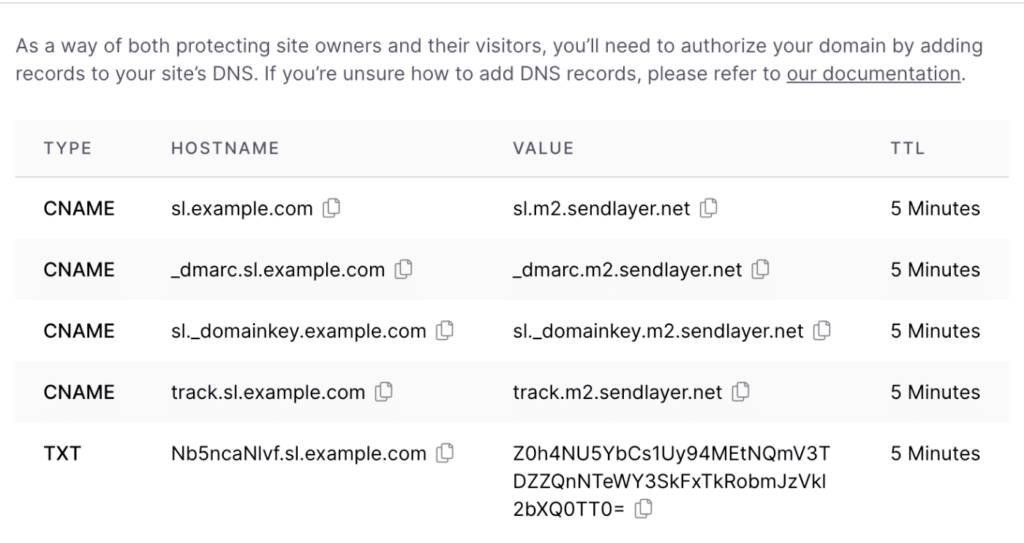Open the "our documentation" link
The height and width of the screenshot is (543, 1024).
873,74
